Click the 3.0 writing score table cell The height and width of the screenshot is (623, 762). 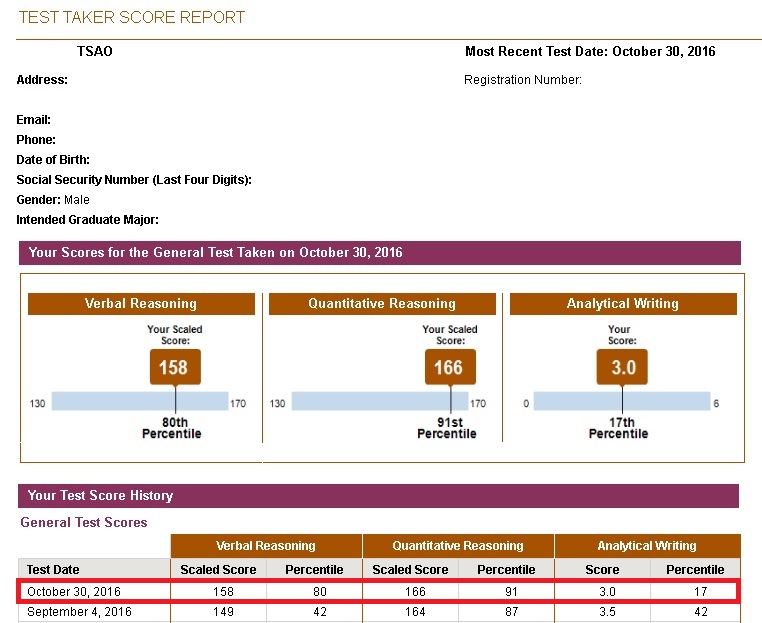click(x=607, y=592)
